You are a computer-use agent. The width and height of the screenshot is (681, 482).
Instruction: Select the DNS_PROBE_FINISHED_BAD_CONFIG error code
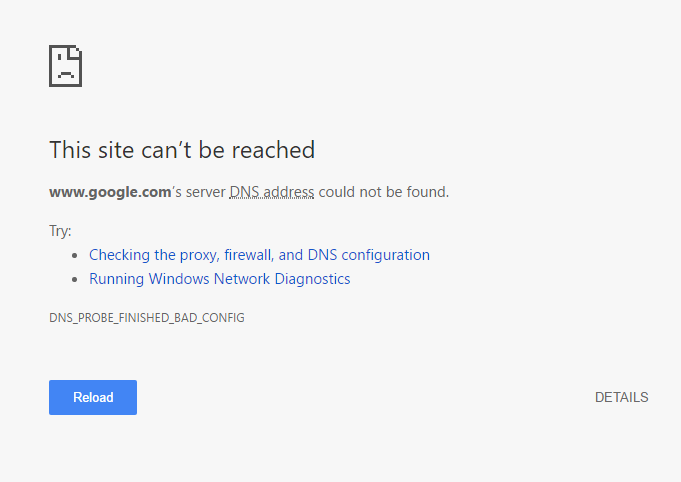(147, 318)
